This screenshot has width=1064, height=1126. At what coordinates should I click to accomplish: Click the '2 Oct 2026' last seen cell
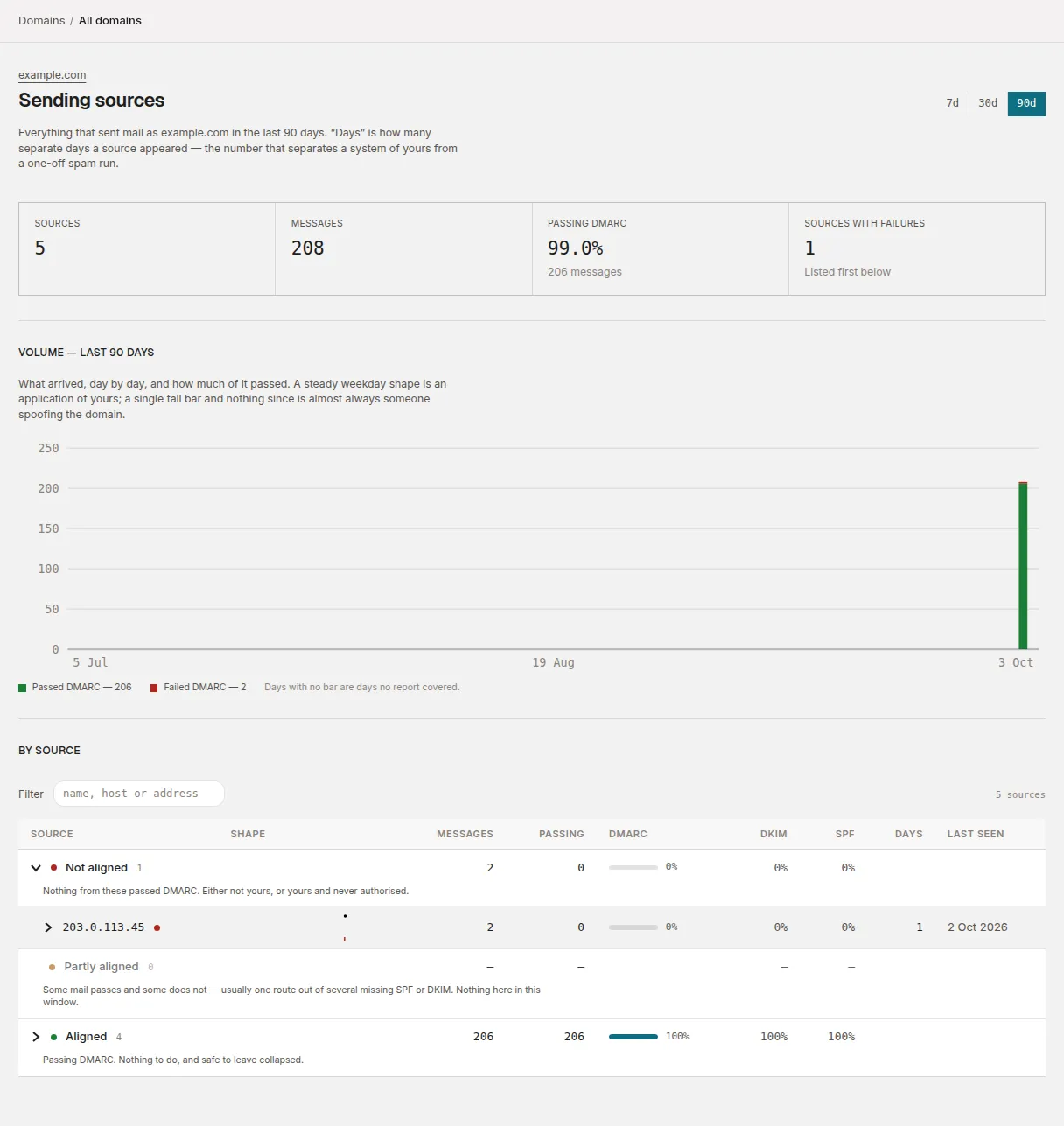coord(977,927)
